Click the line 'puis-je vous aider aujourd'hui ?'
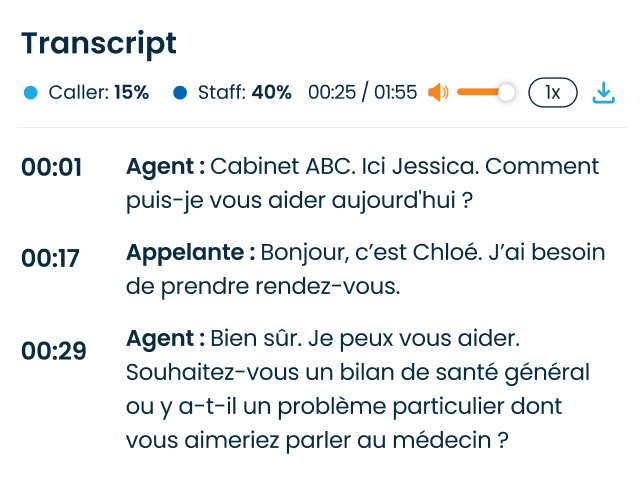The height and width of the screenshot is (496, 644). pyautogui.click(x=299, y=200)
